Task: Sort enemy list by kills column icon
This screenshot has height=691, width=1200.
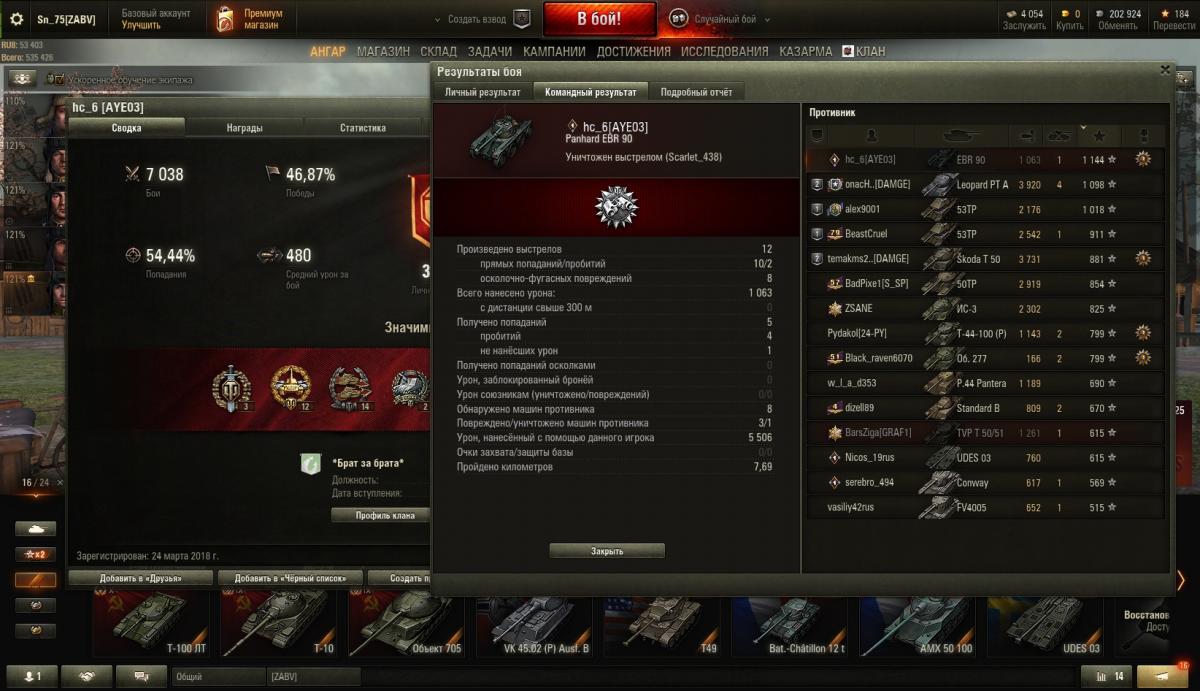Action: 1060,135
